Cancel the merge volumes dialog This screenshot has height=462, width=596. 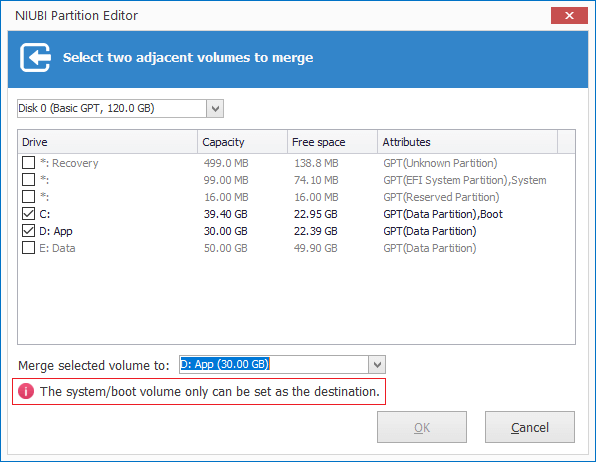pyautogui.click(x=530, y=427)
